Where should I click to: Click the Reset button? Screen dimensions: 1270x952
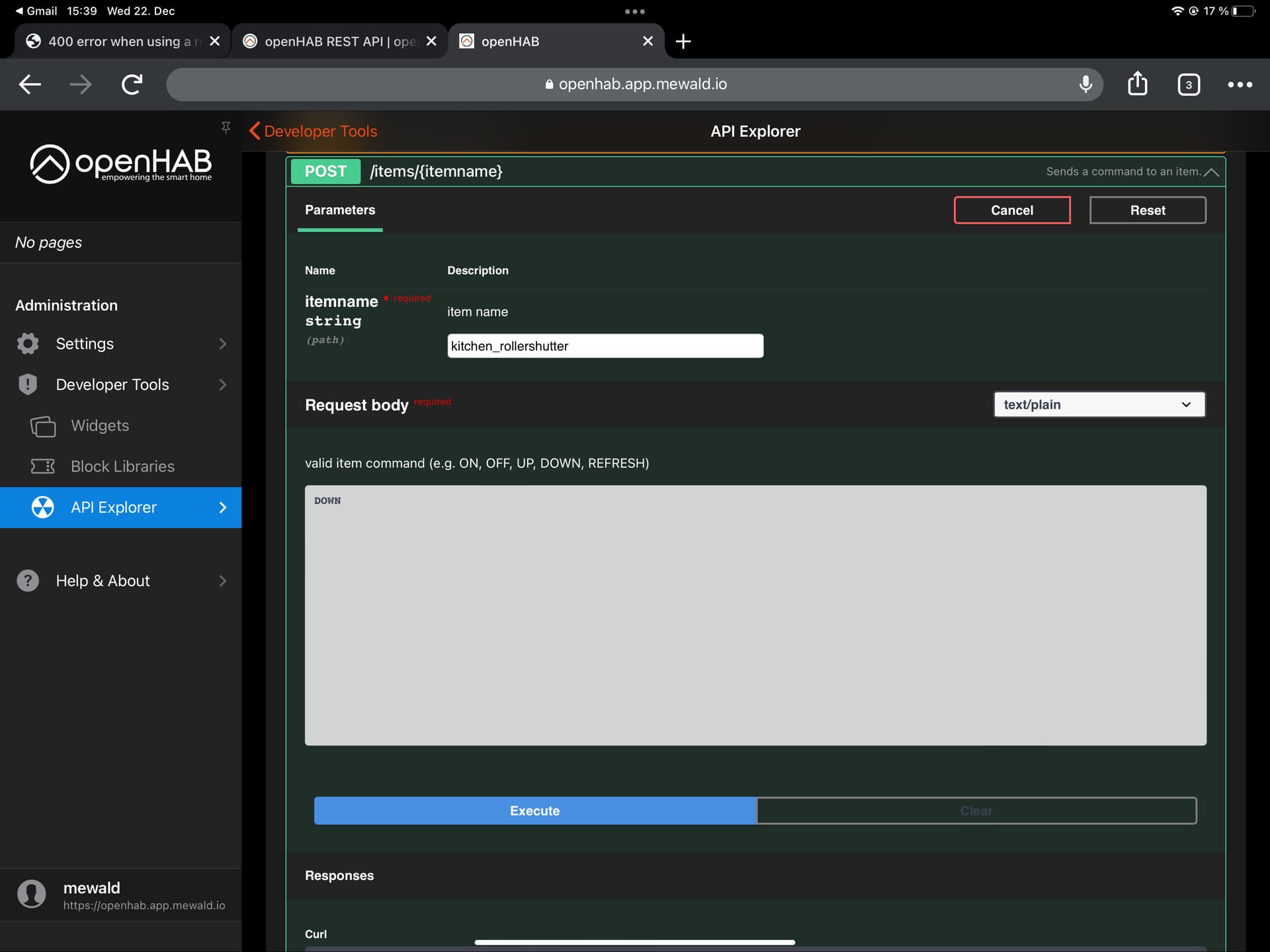coord(1148,210)
